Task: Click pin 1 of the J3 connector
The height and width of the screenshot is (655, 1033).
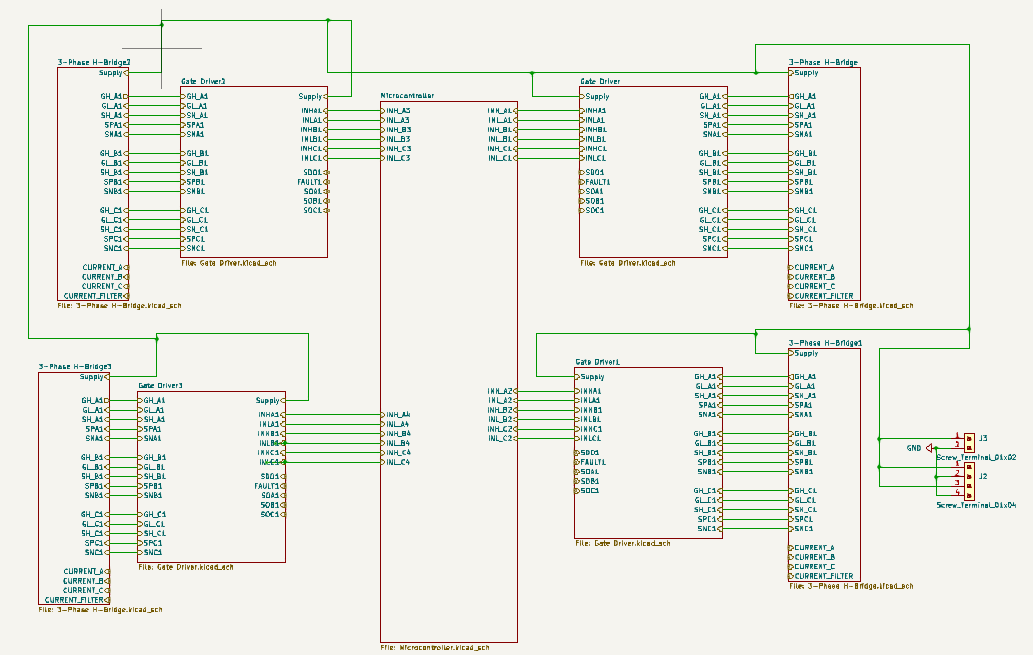Action: [959, 438]
